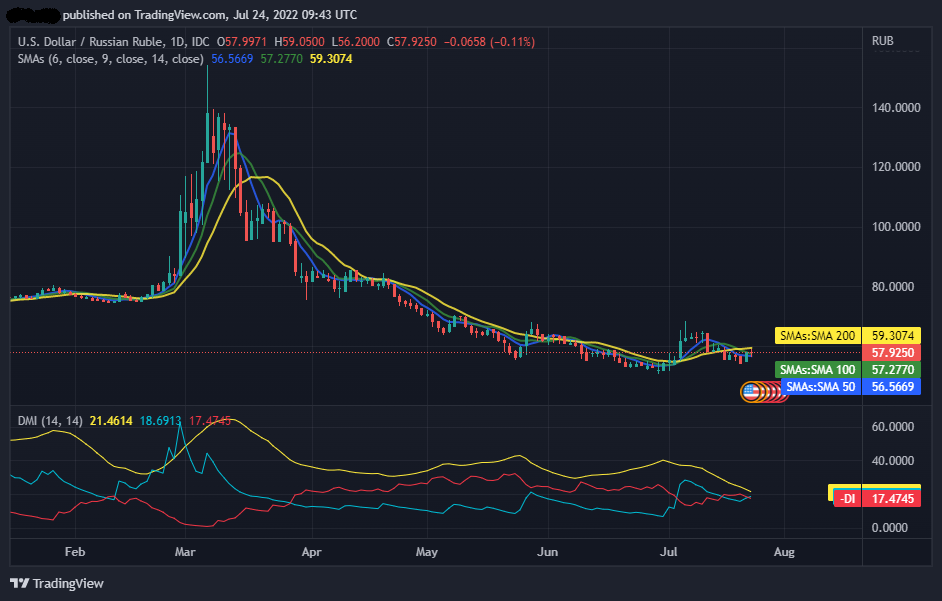Click the red current price label 57.9250

(x=892, y=352)
